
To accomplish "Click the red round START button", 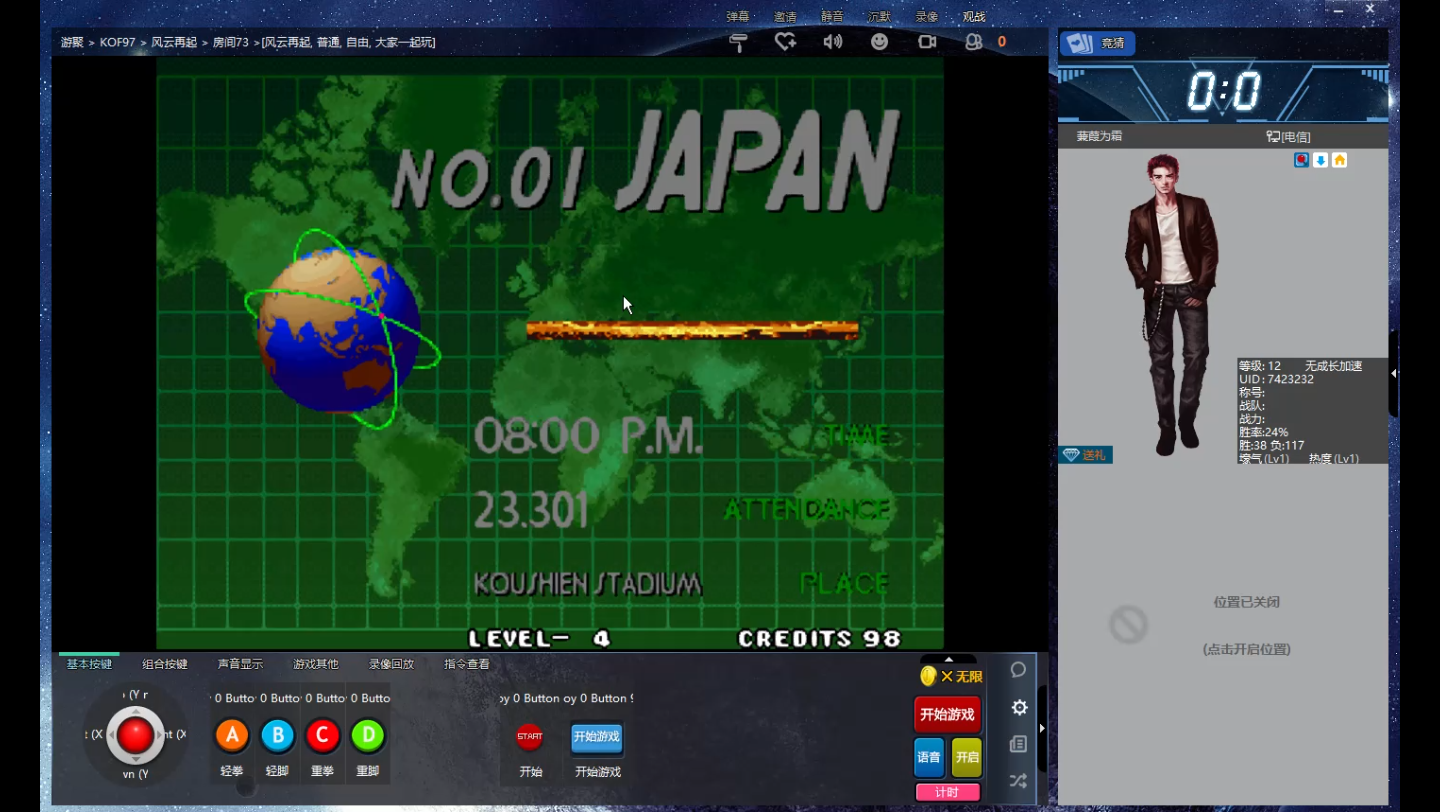I will 530,737.
